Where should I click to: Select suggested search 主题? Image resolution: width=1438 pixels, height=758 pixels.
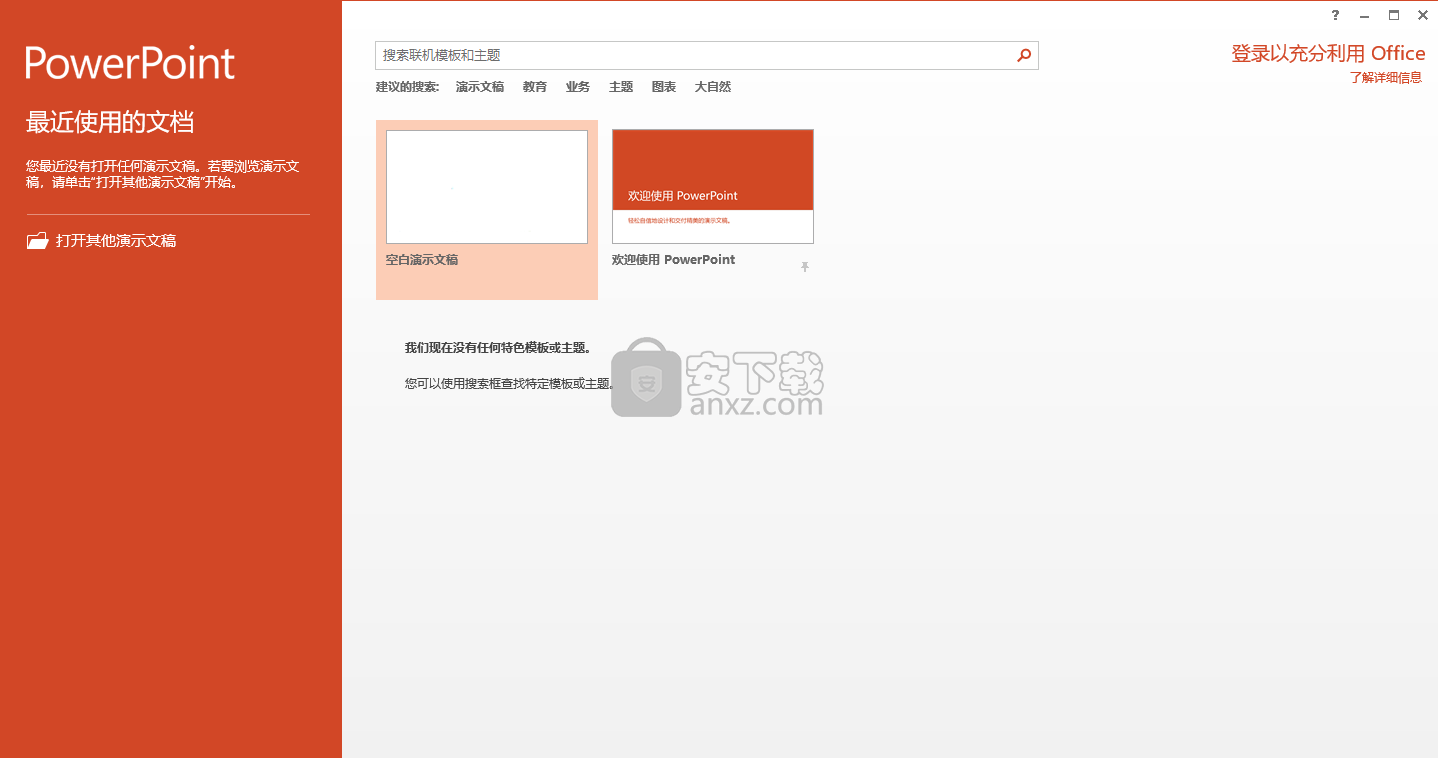coord(621,87)
